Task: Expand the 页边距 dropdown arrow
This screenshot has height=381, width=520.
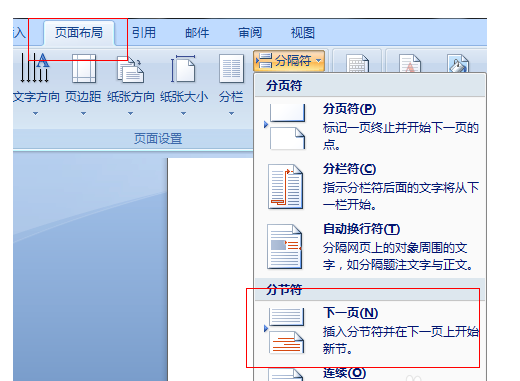Action: (83, 114)
